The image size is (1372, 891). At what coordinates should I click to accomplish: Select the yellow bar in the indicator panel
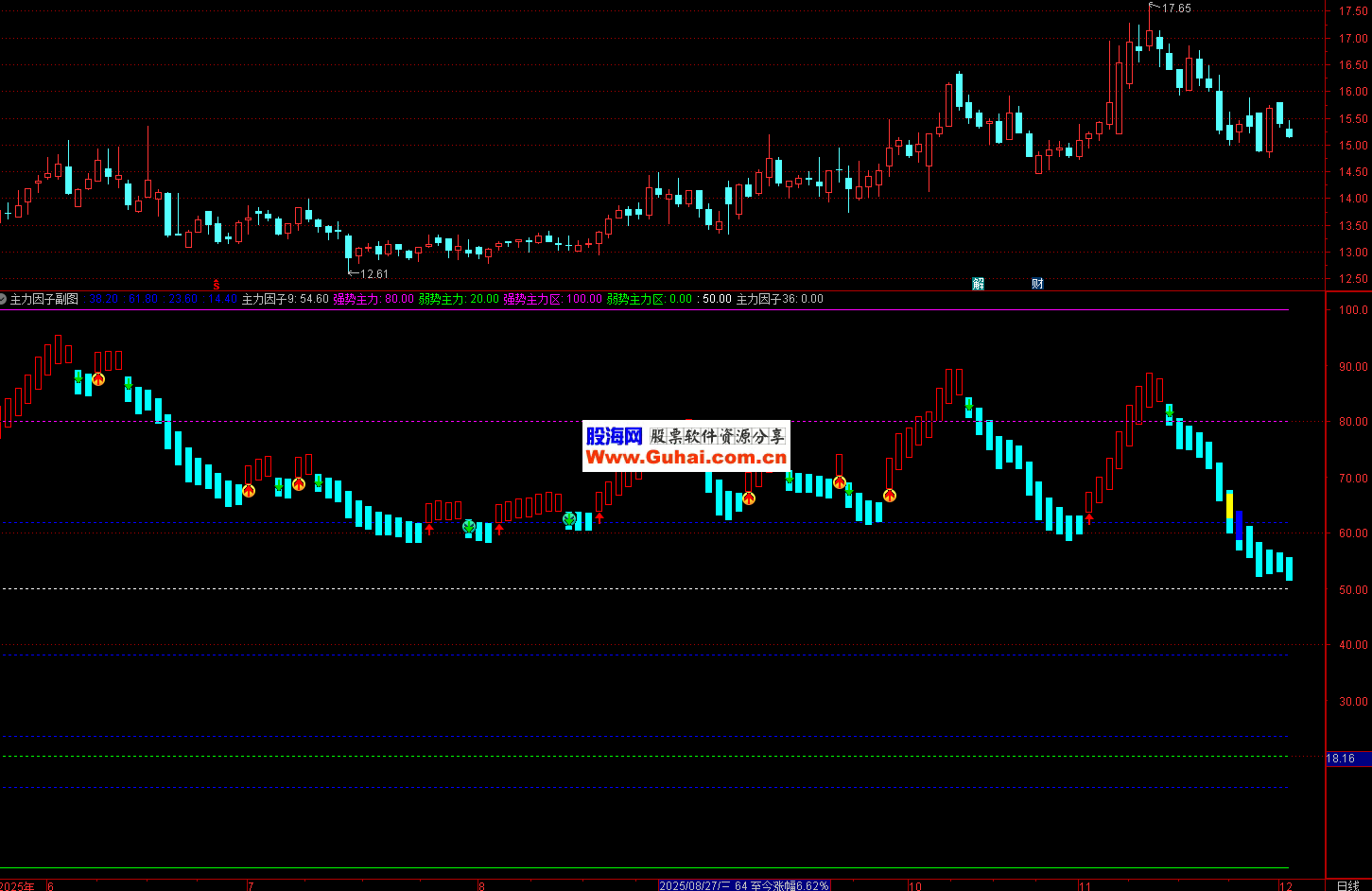pyautogui.click(x=1229, y=504)
